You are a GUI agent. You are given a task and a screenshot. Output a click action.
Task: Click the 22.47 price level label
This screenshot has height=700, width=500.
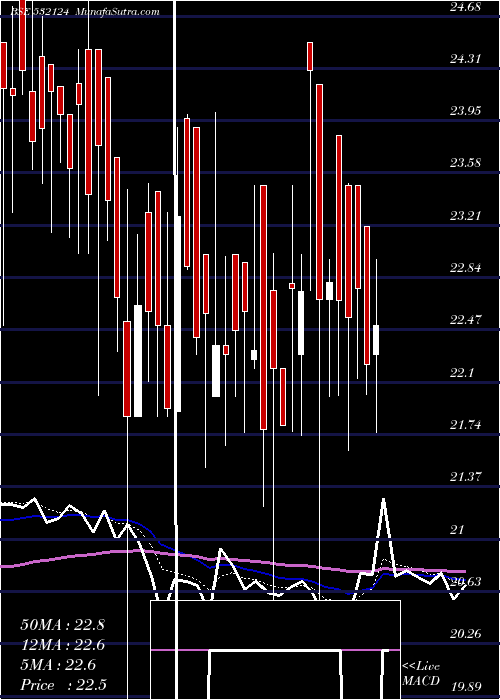tap(465, 320)
